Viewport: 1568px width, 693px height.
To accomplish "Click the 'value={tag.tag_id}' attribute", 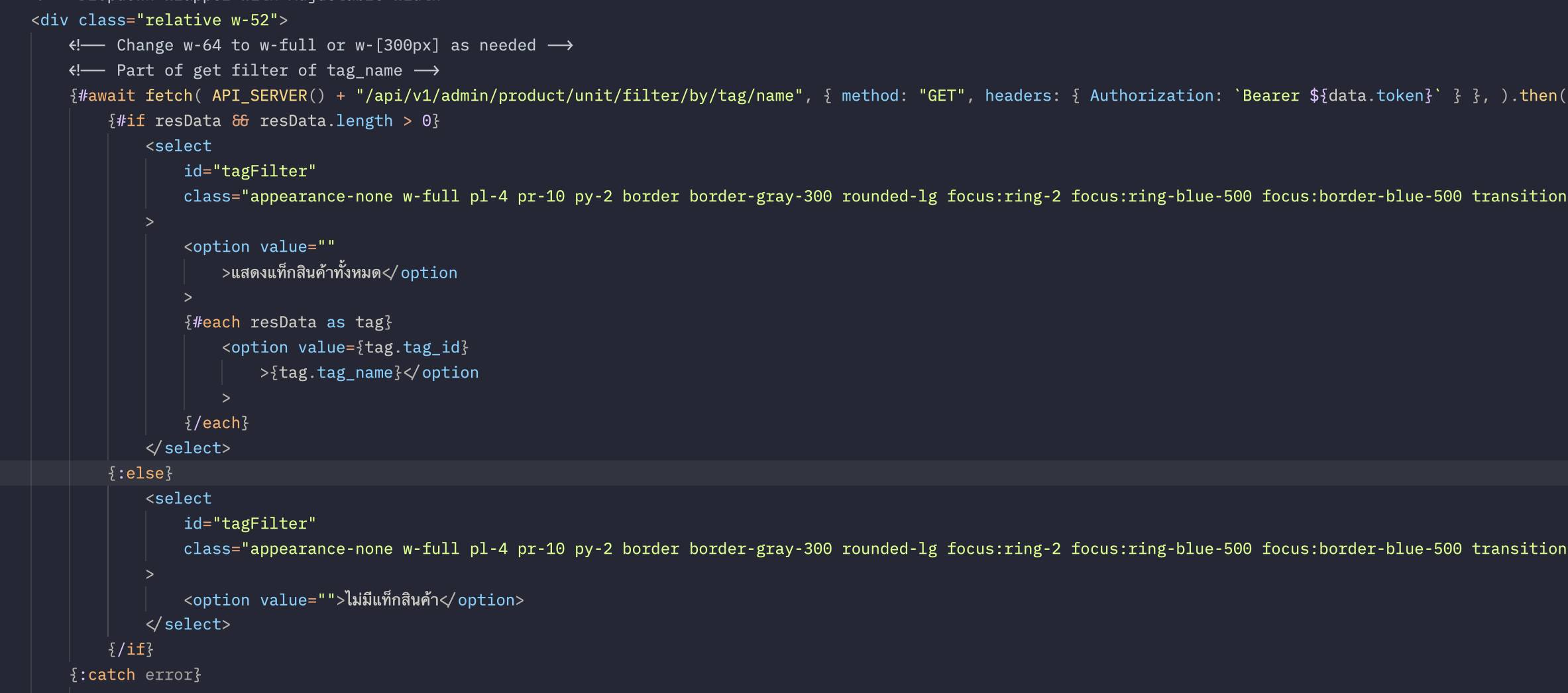I will point(383,347).
